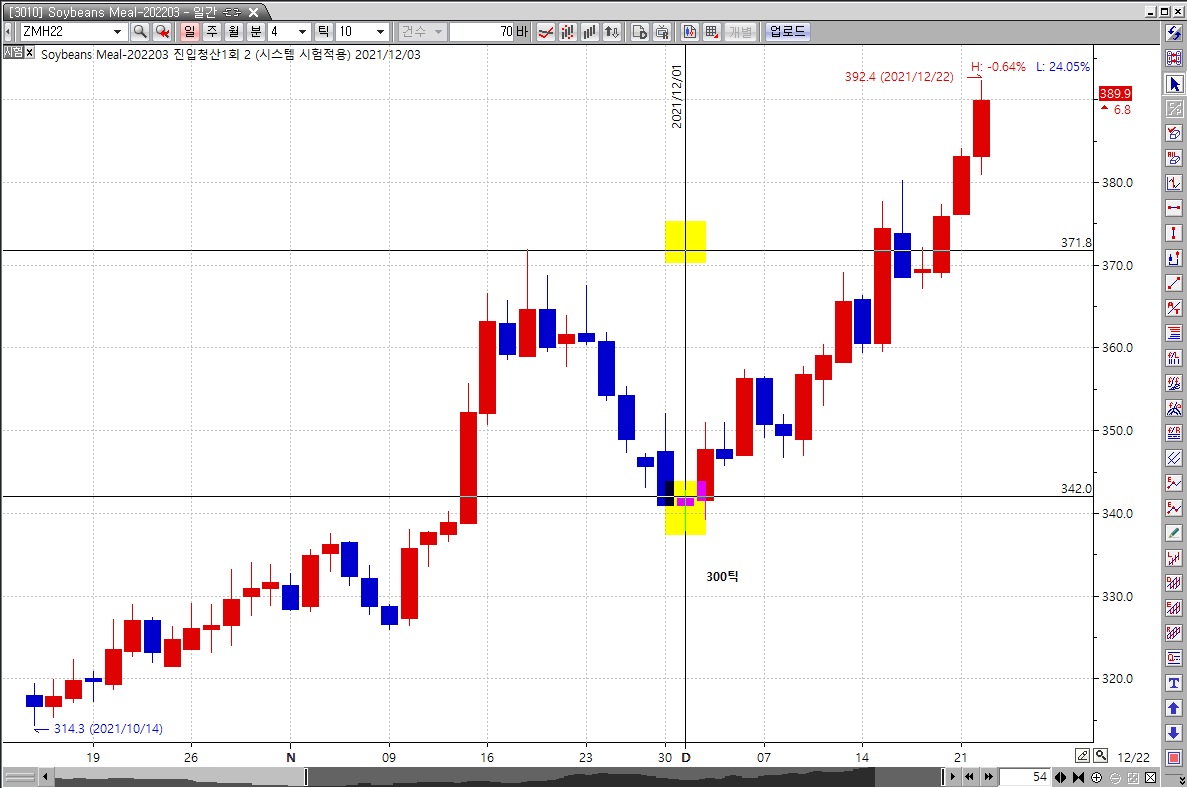The height and width of the screenshot is (788, 1187).
Task: Close the Soybeans Meal chart tab
Action: click(253, 12)
